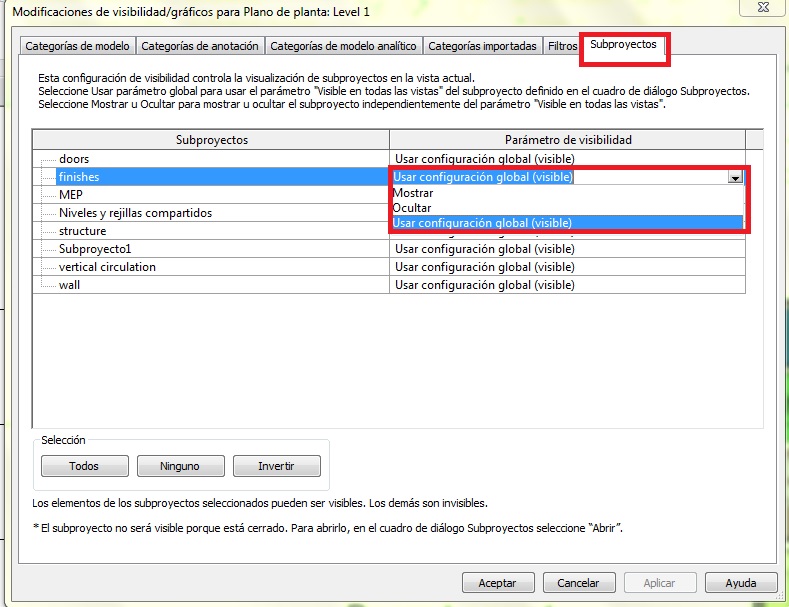Choose Ocultar from the dropdown list

tap(412, 208)
